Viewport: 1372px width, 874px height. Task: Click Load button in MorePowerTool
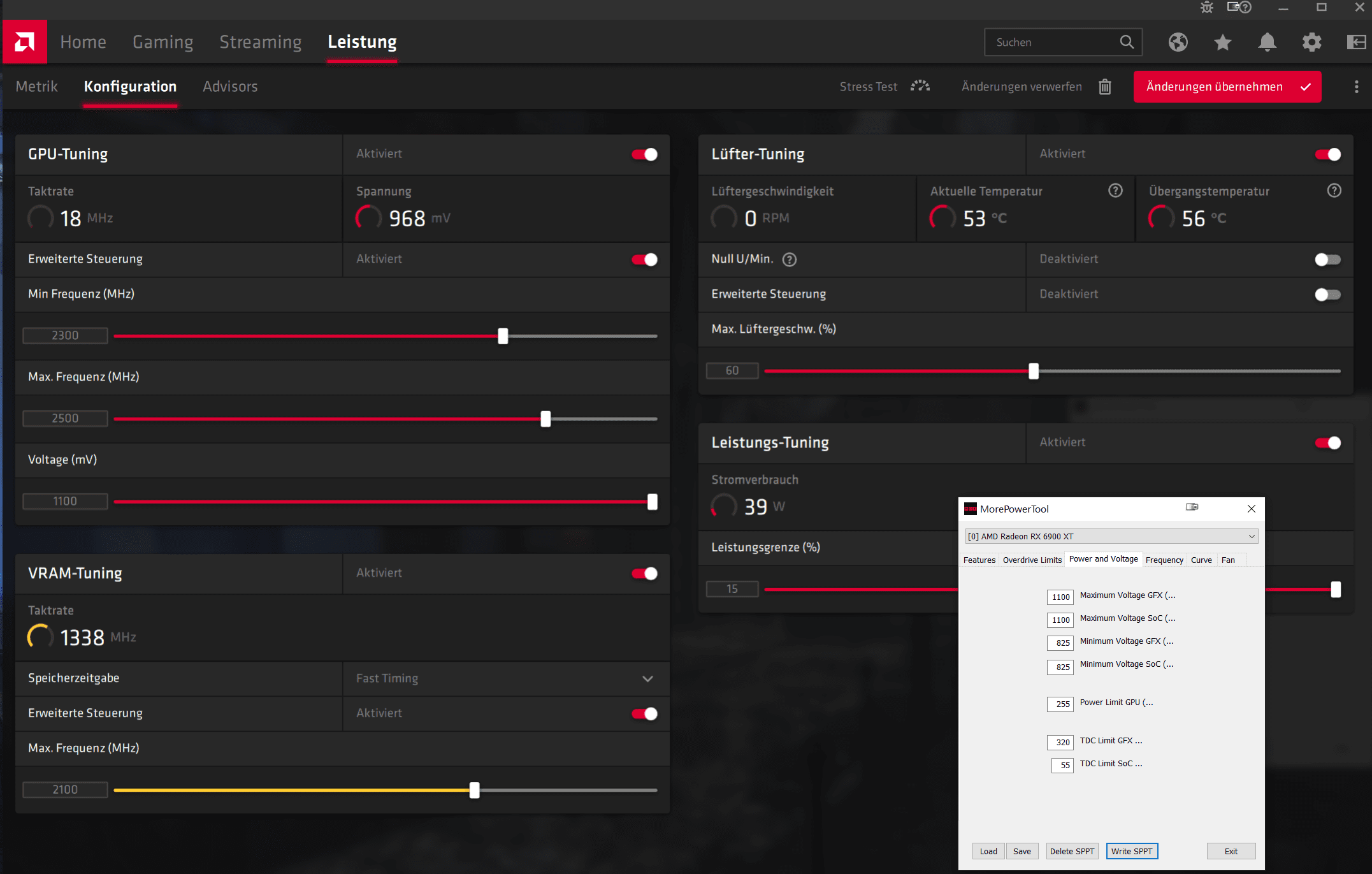tap(988, 851)
